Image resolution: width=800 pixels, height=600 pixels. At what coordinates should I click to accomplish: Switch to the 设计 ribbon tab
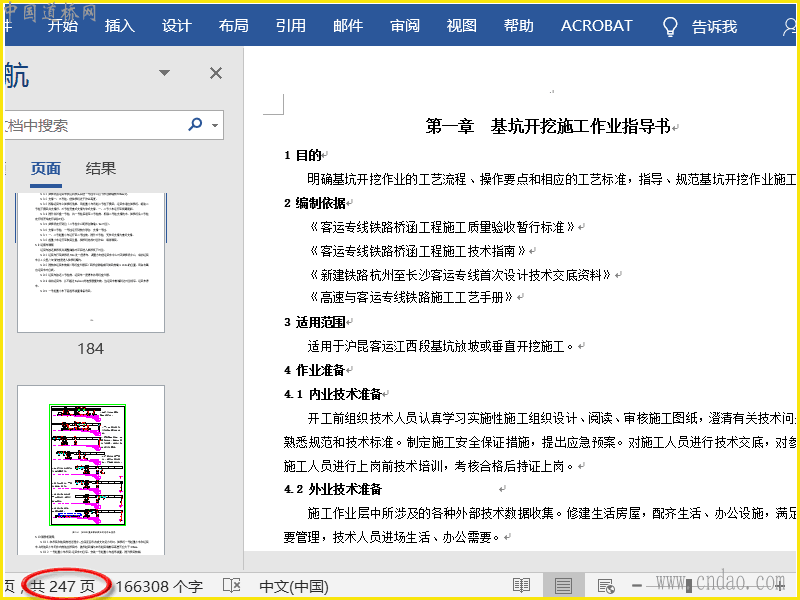pyautogui.click(x=177, y=26)
